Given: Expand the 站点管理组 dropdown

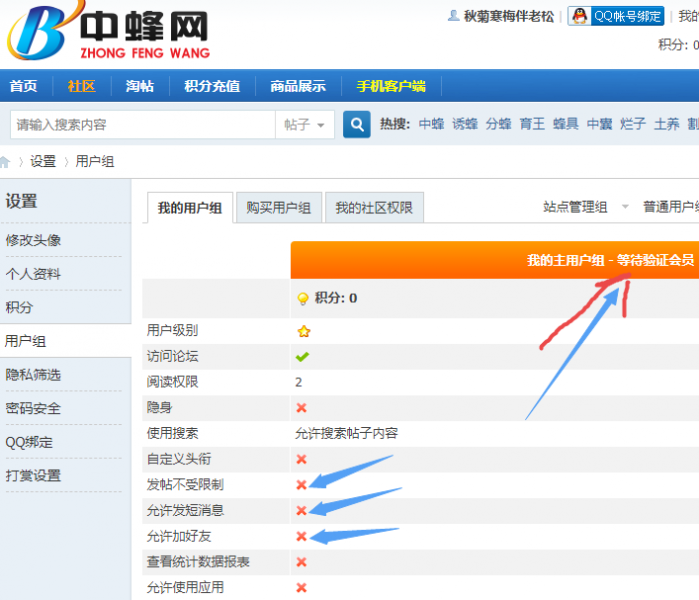Looking at the screenshot, I should [585, 207].
